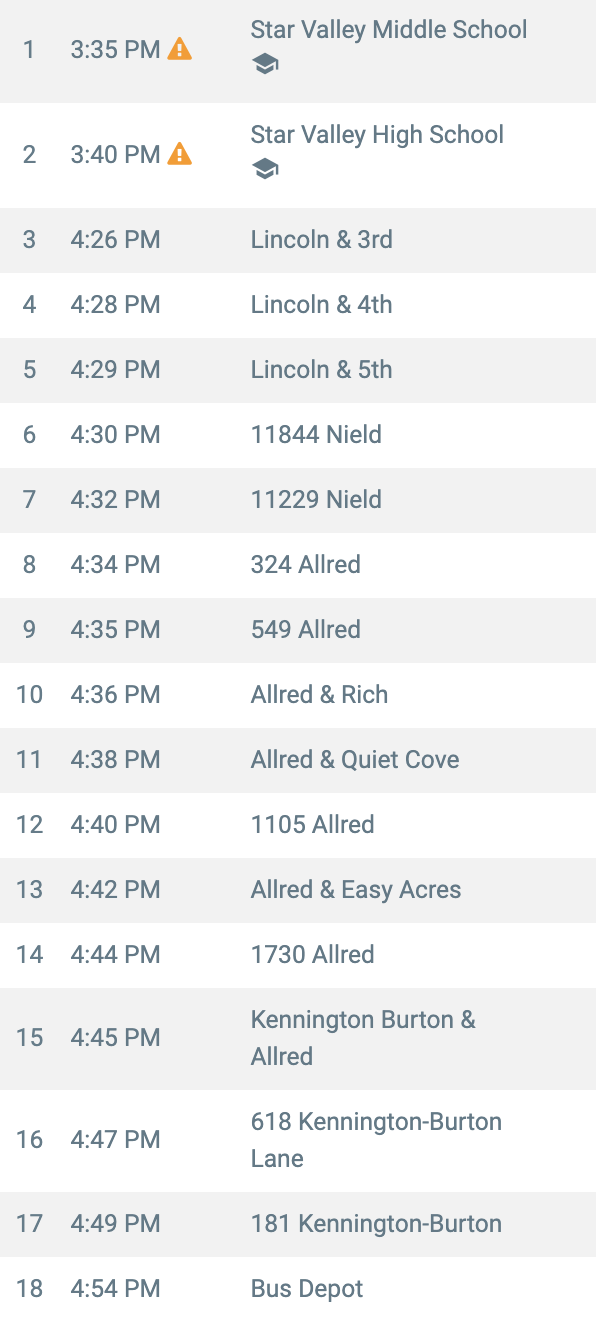Click the 181 Kennington-Burton stop
Viewport: 596px width, 1332px height.
click(298, 1224)
